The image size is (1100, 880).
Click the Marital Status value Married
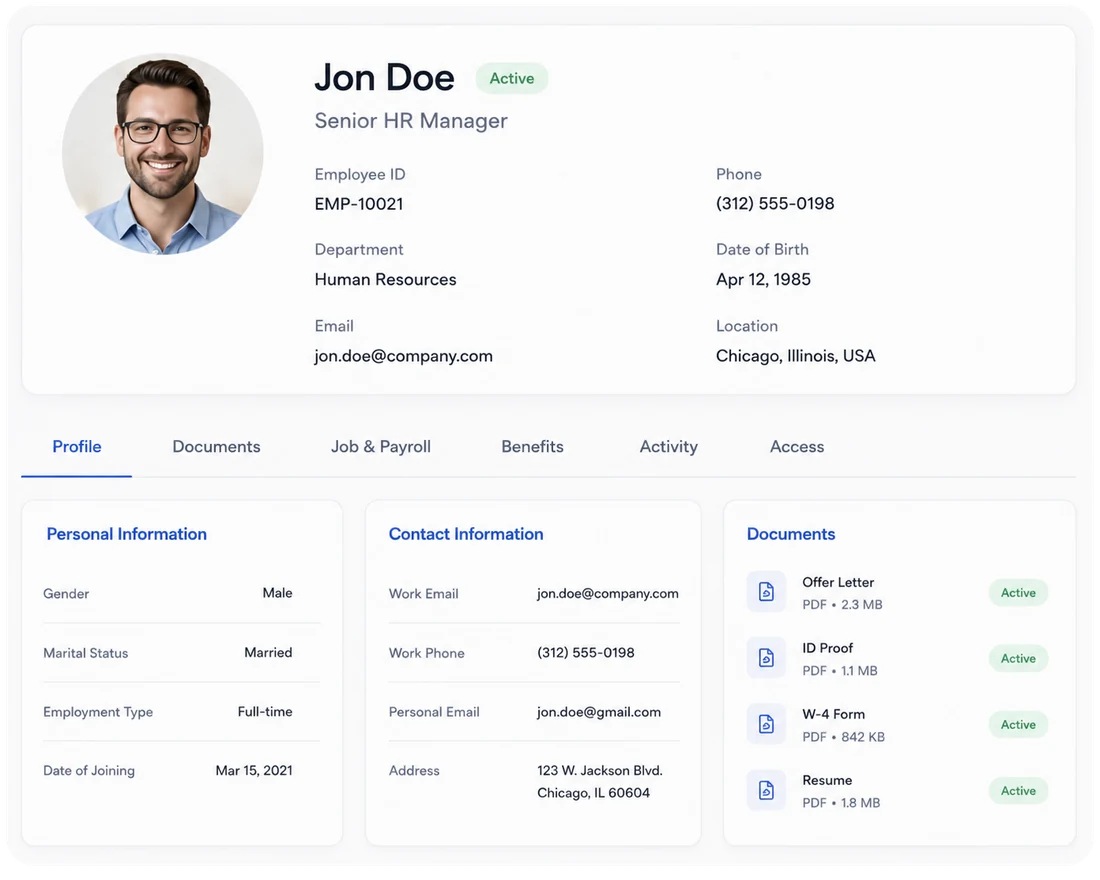268,653
